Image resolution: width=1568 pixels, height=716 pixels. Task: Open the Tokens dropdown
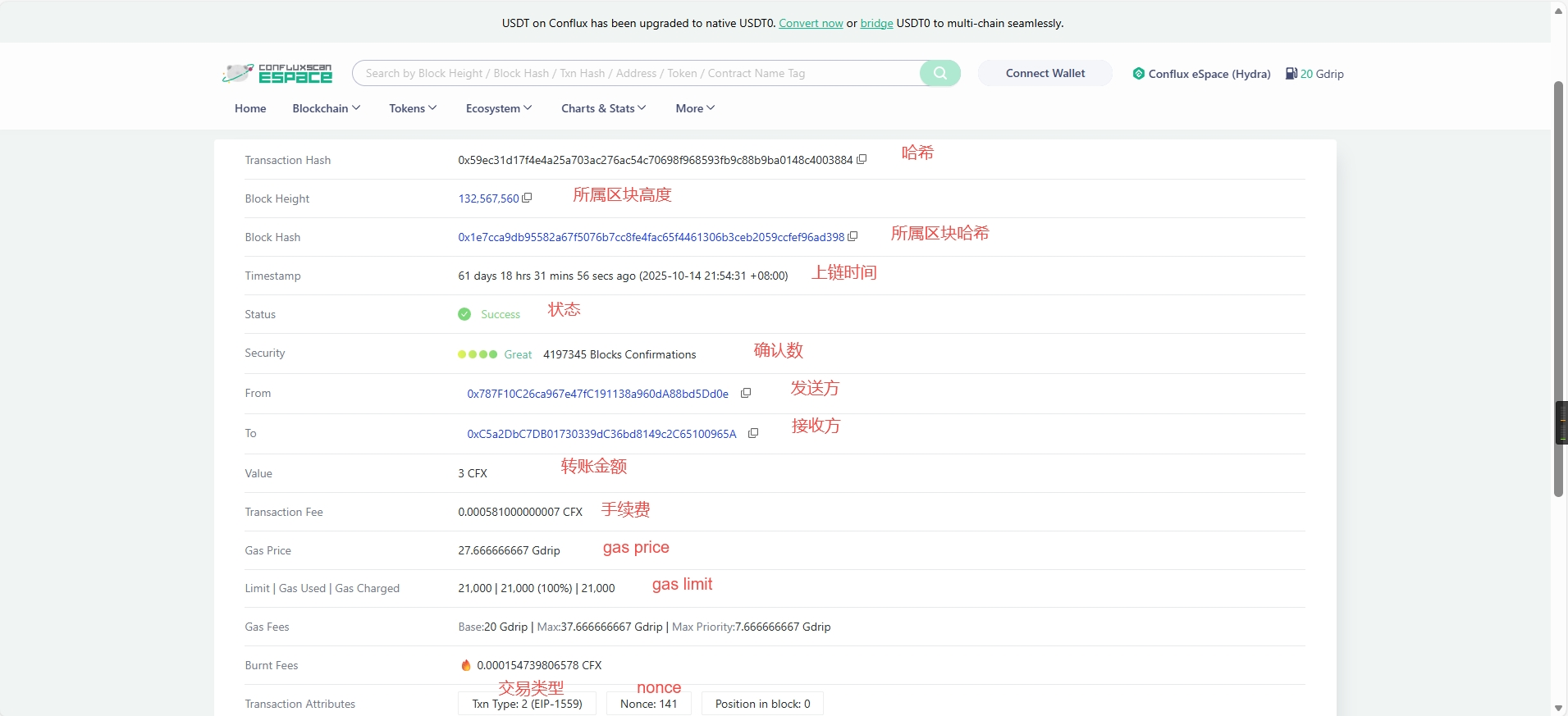coord(412,108)
